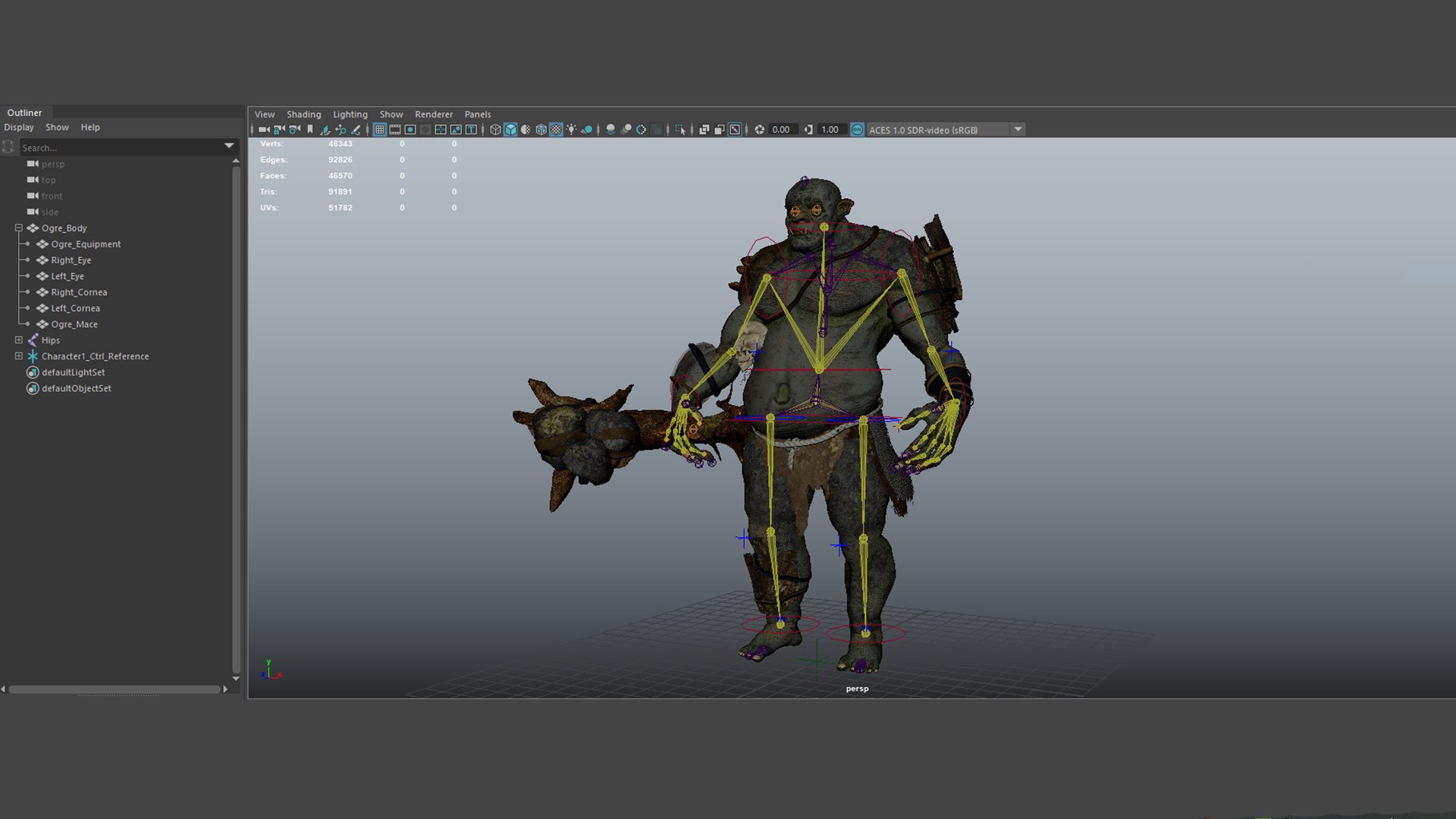1456x819 pixels.
Task: Click the Field Chart icon
Action: pyautogui.click(x=441, y=130)
